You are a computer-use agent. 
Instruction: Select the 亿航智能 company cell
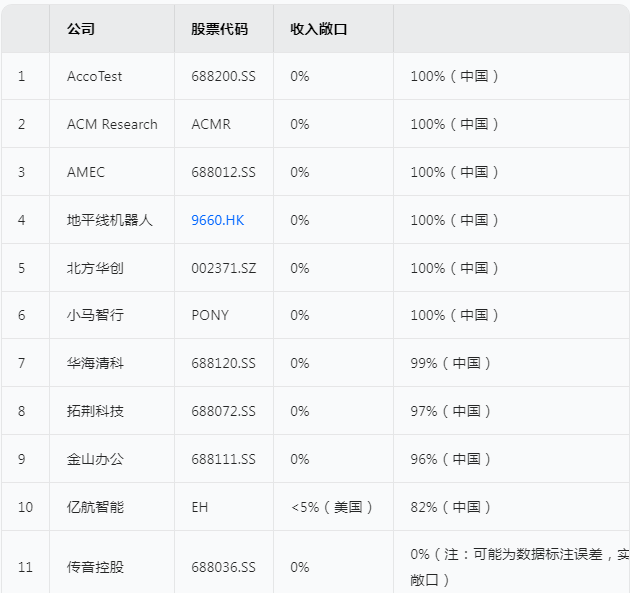point(96,507)
